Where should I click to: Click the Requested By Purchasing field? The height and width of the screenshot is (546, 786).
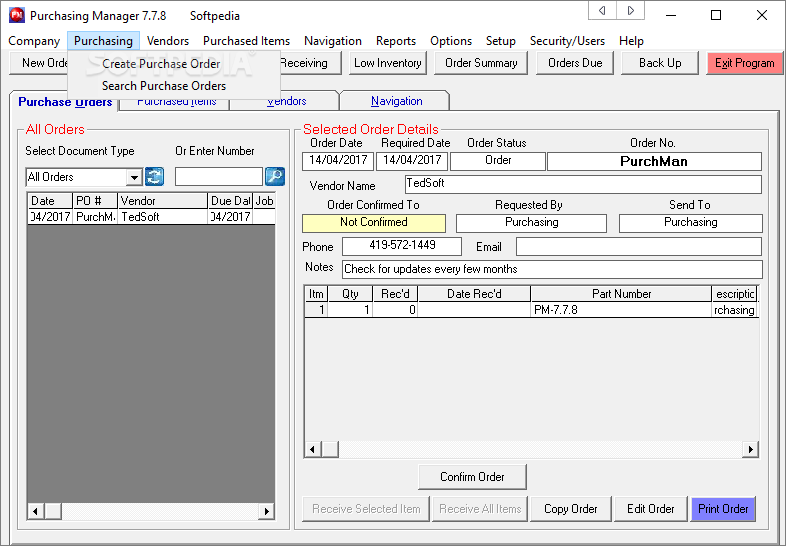(x=531, y=223)
